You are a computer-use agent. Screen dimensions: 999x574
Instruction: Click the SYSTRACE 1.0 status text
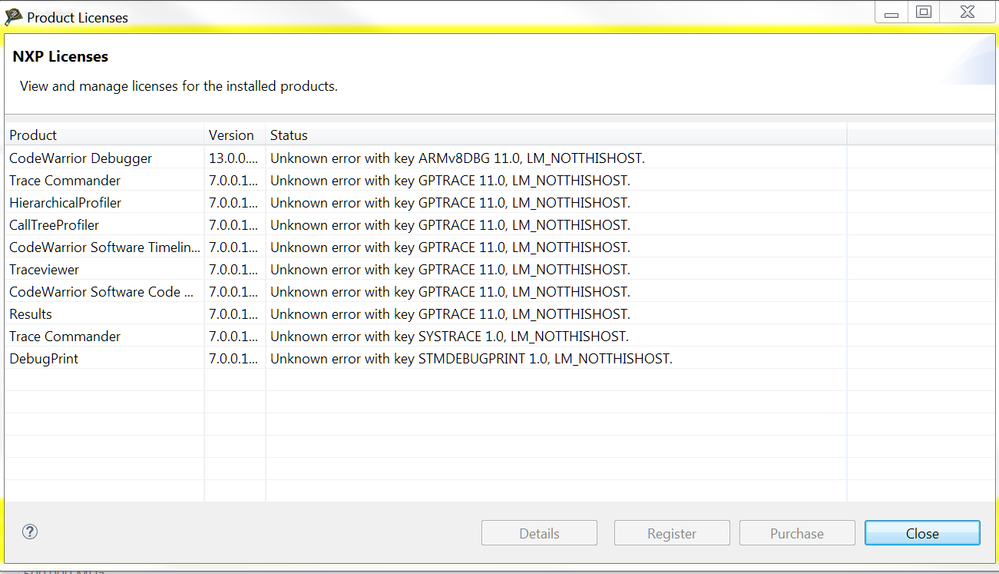pos(449,336)
